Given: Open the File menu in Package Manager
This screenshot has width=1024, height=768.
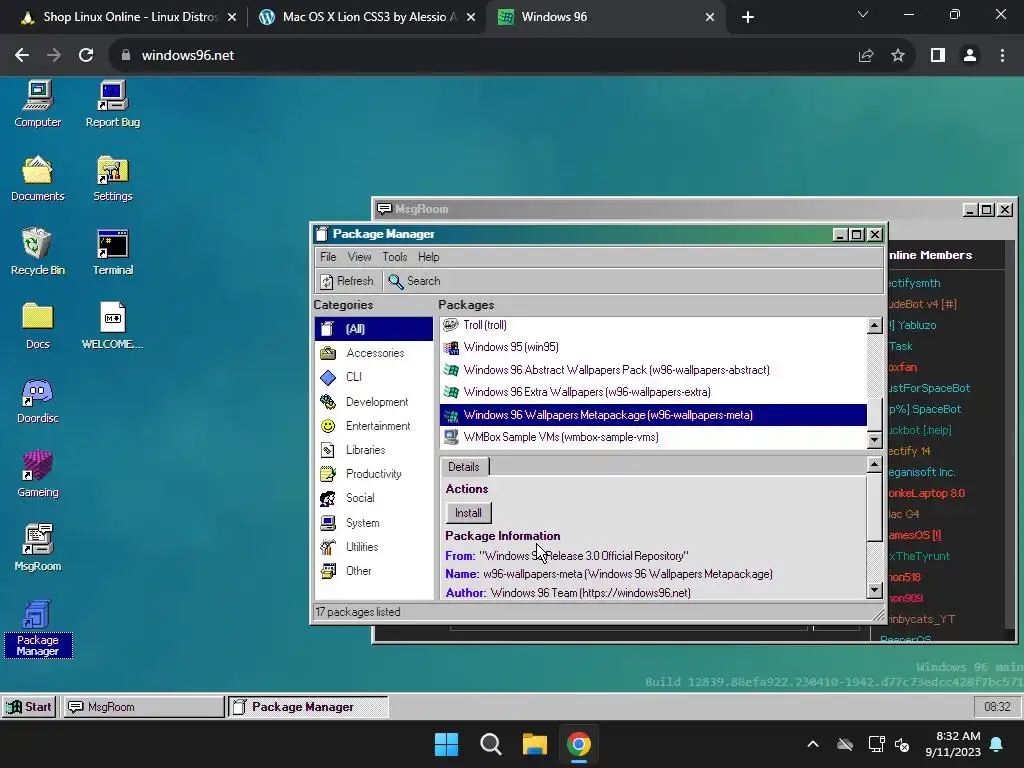Looking at the screenshot, I should [x=328, y=257].
